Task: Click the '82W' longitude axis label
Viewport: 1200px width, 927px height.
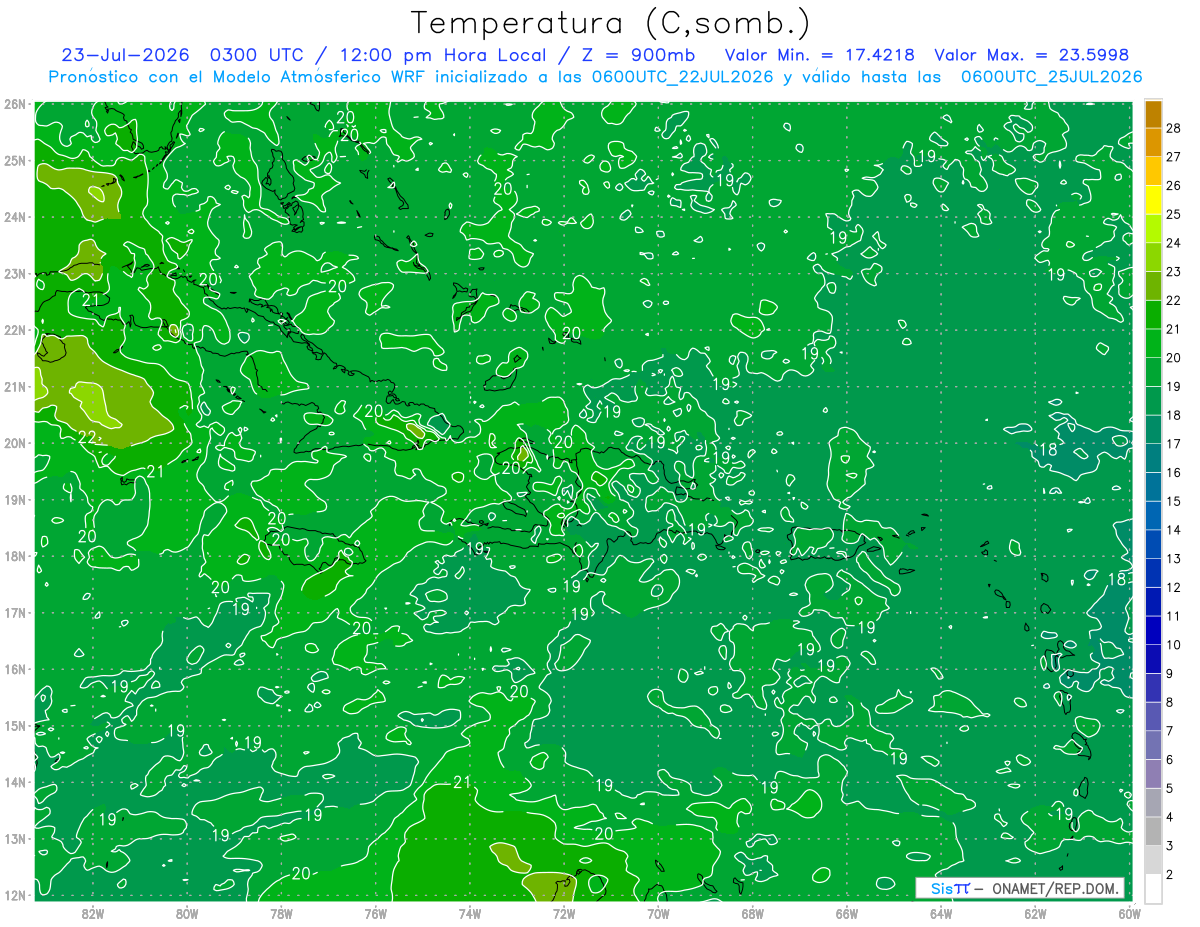Action: coord(93,912)
